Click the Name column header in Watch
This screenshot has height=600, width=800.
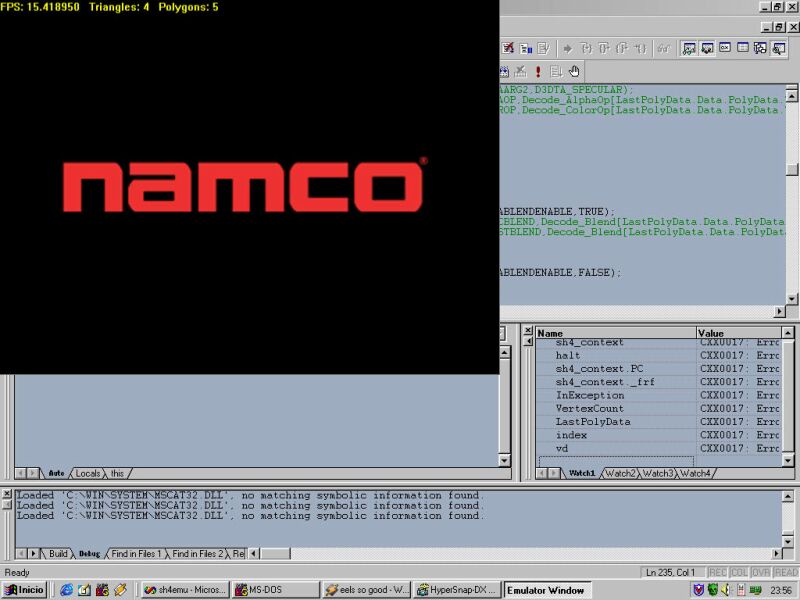616,333
